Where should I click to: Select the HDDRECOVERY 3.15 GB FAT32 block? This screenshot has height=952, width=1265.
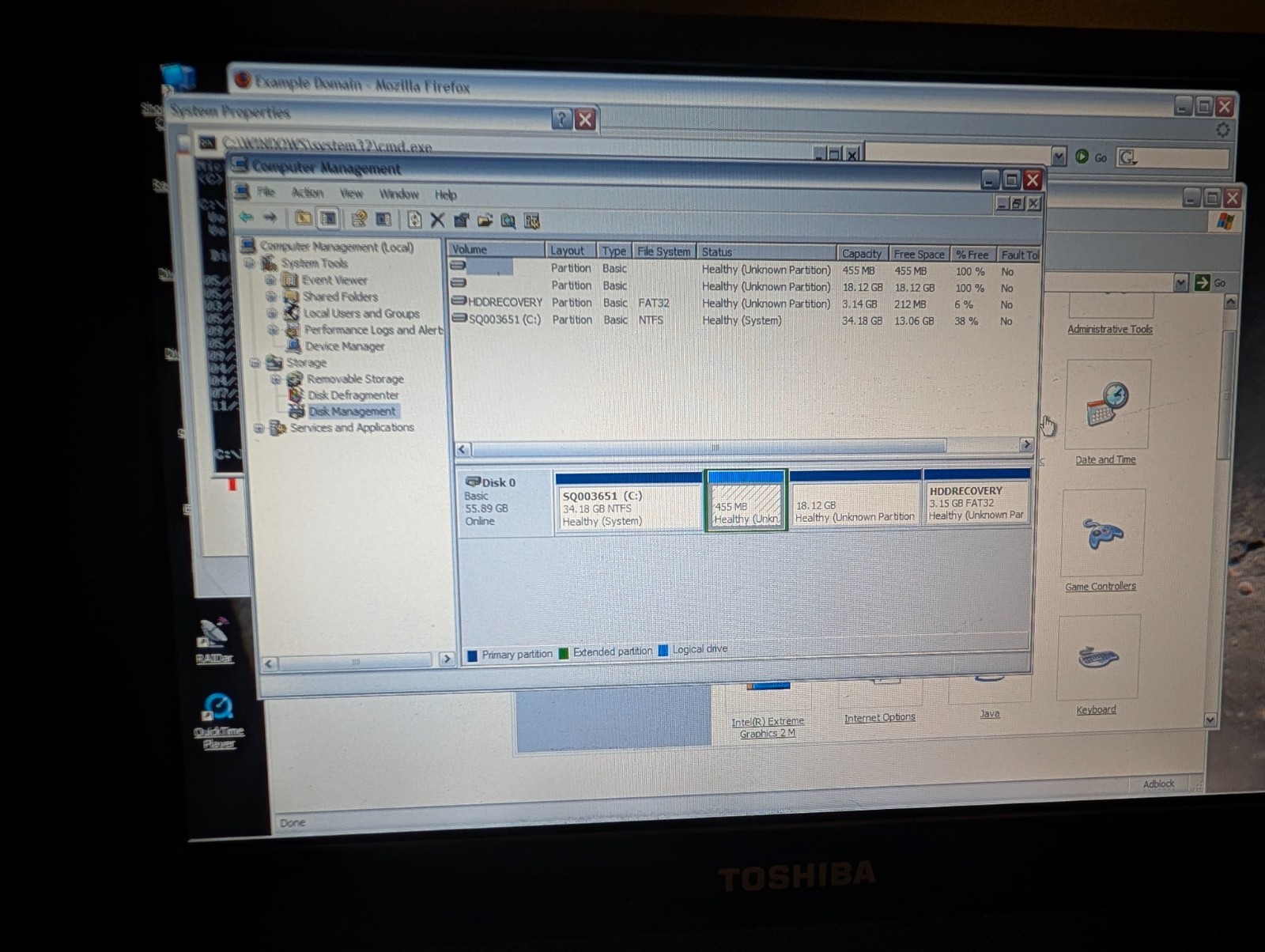coord(977,497)
